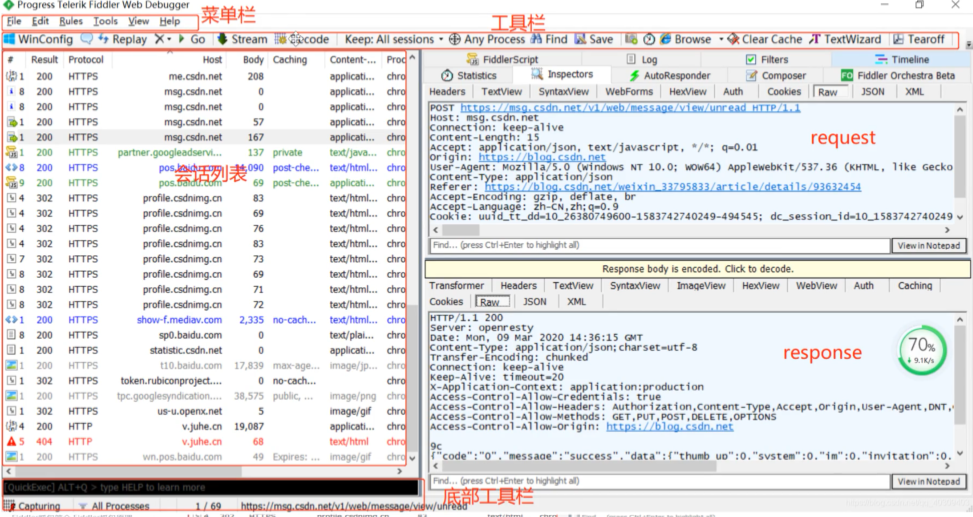Open the Composer tab
The width and height of the screenshot is (973, 517).
[776, 75]
